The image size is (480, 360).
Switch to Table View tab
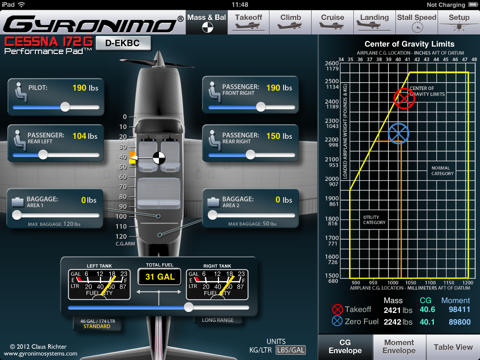(x=453, y=347)
